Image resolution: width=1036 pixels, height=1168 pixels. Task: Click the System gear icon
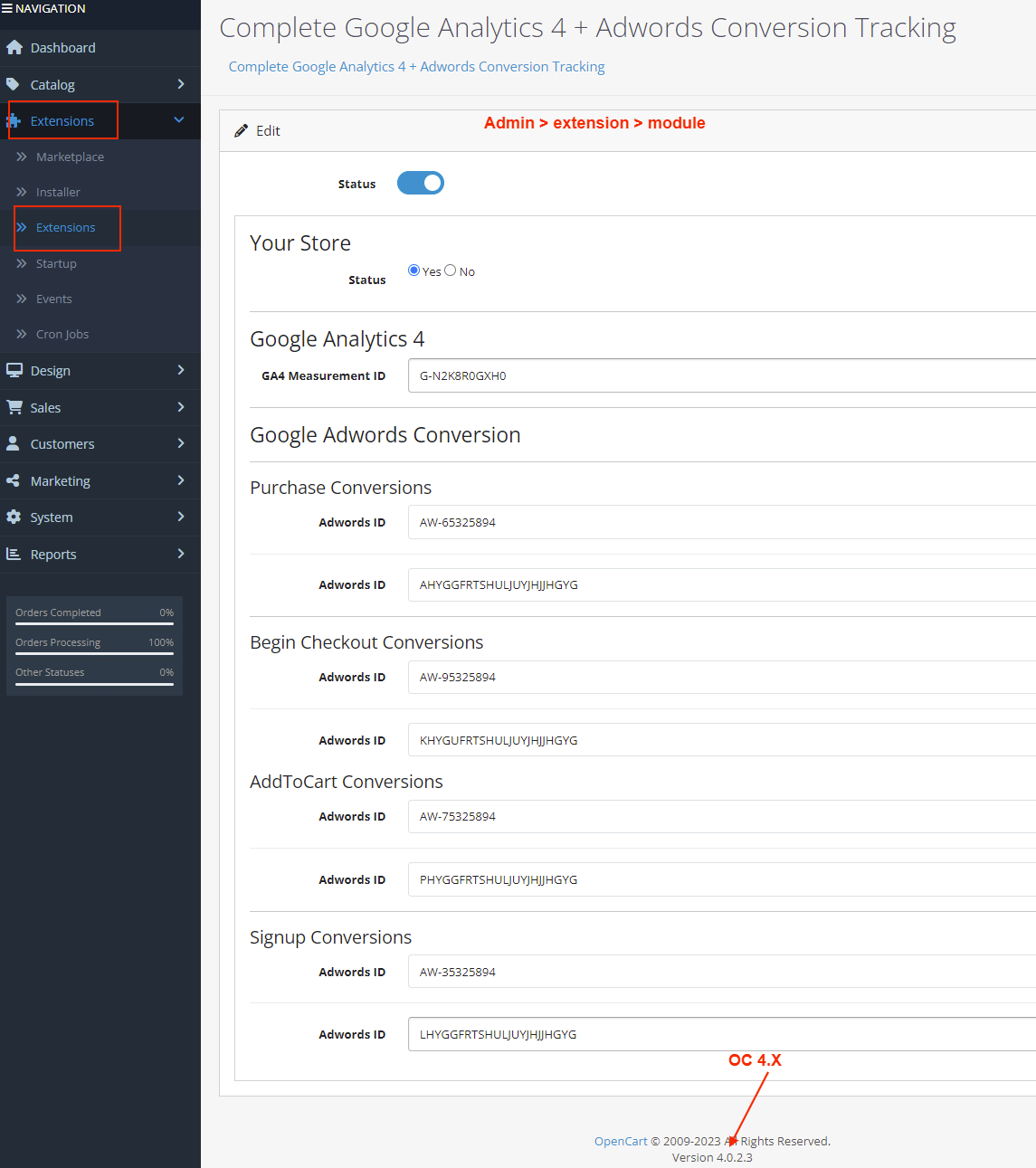coord(14,517)
